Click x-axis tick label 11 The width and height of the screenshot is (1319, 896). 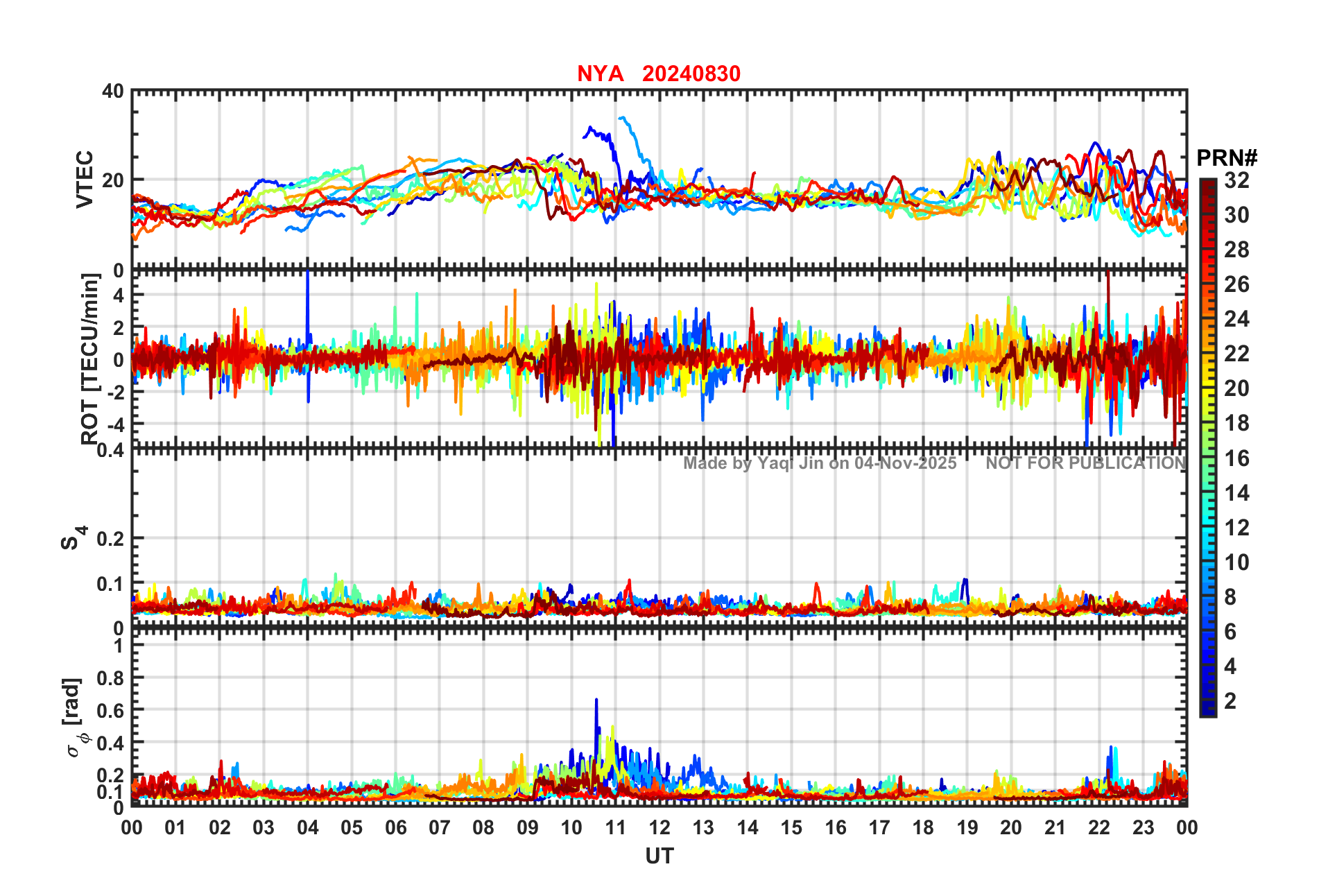(616, 827)
